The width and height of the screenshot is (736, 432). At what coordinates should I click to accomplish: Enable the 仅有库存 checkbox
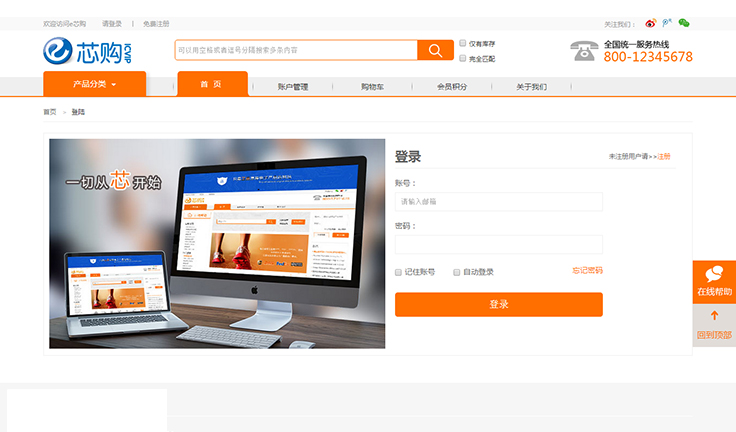[x=463, y=43]
